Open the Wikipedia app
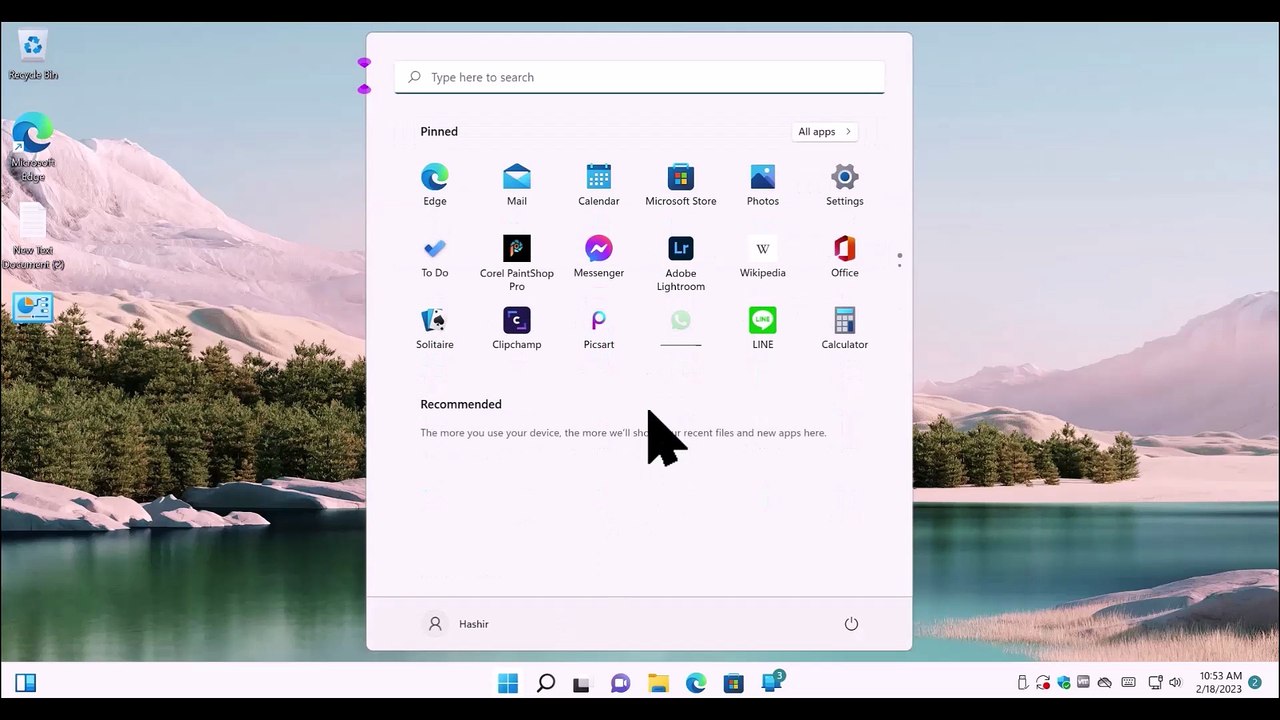The height and width of the screenshot is (720, 1280). tap(762, 257)
